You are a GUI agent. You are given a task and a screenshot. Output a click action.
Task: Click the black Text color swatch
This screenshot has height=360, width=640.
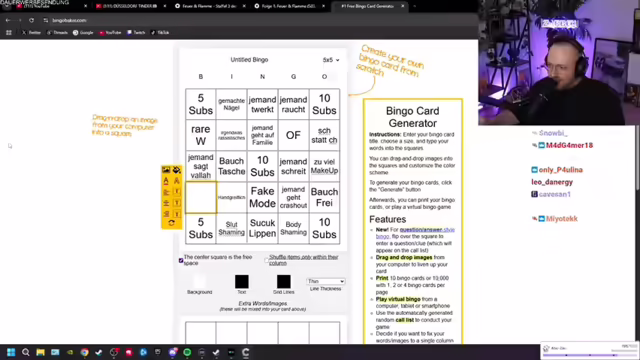pyautogui.click(x=242, y=282)
